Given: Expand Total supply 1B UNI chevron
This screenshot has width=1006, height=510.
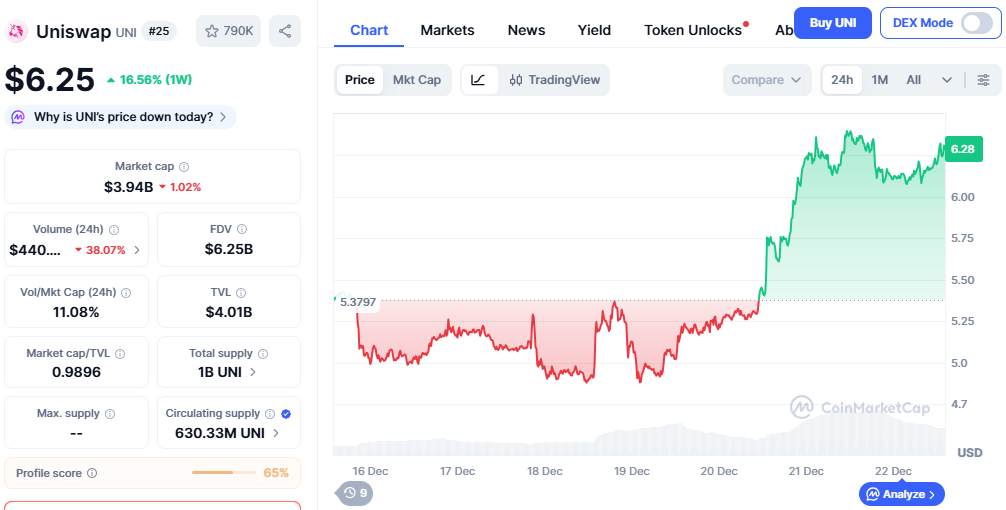Looking at the screenshot, I should [253, 372].
